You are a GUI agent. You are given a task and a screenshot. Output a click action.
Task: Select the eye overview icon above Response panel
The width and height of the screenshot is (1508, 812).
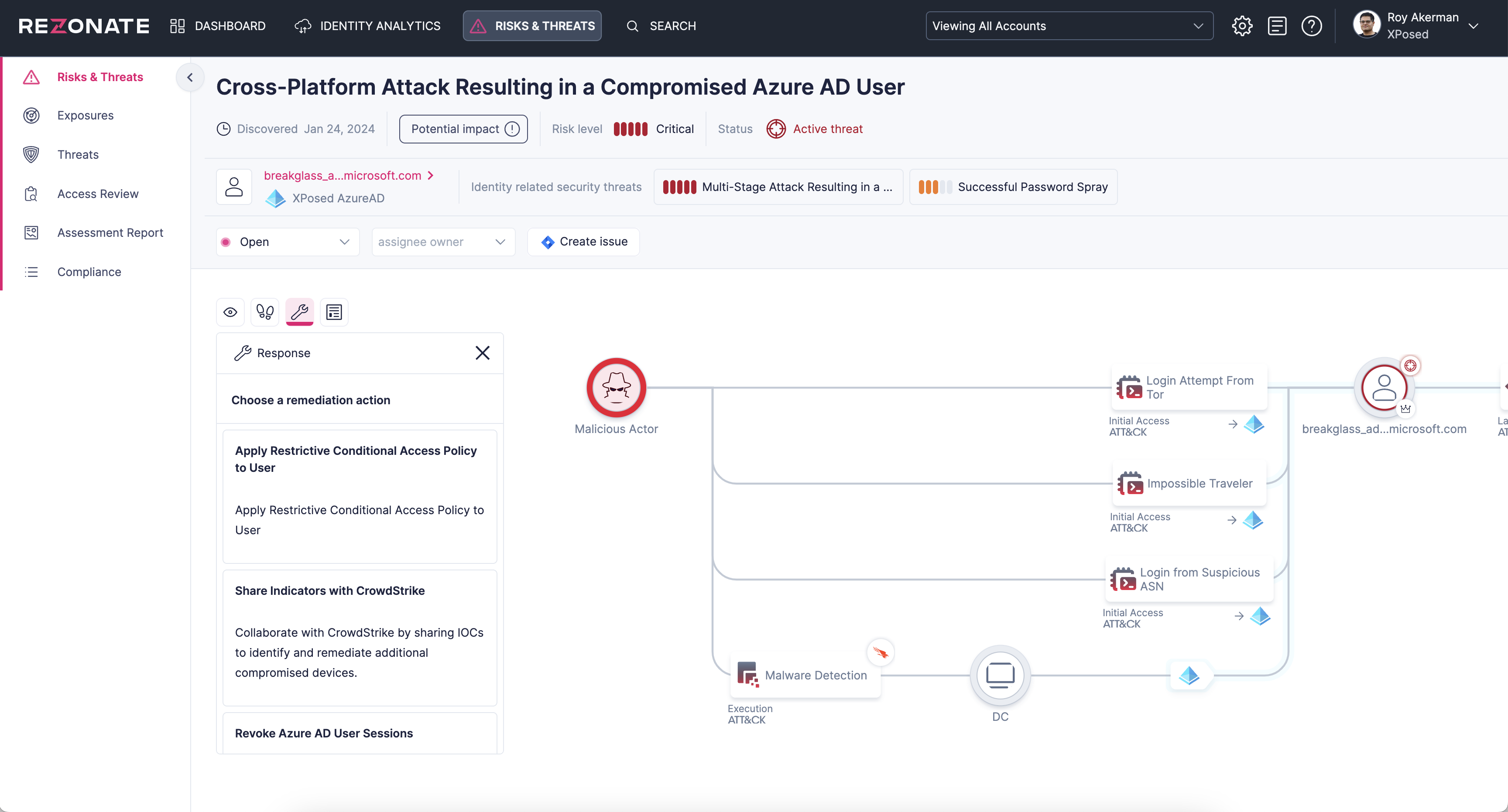[x=230, y=312]
